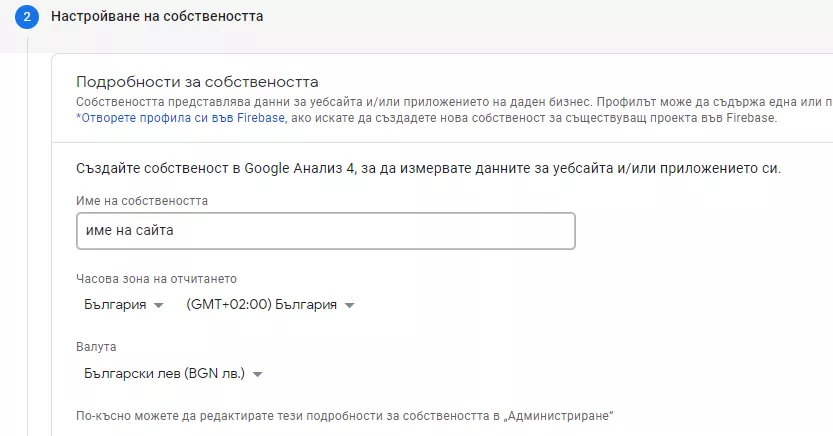Screen dimensions: 833x436
Task: Click the "Име на собствеността" field label
Action: [x=142, y=201]
